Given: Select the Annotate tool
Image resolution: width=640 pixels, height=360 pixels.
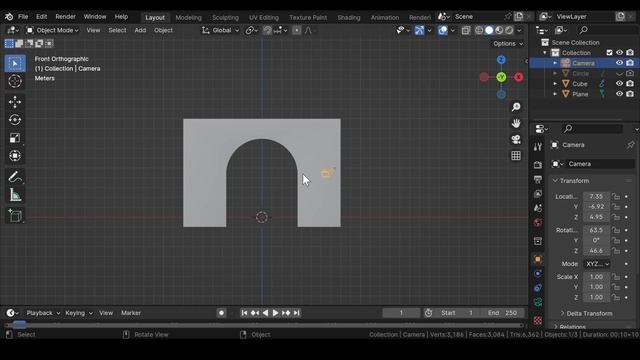Looking at the screenshot, I should click(x=15, y=177).
